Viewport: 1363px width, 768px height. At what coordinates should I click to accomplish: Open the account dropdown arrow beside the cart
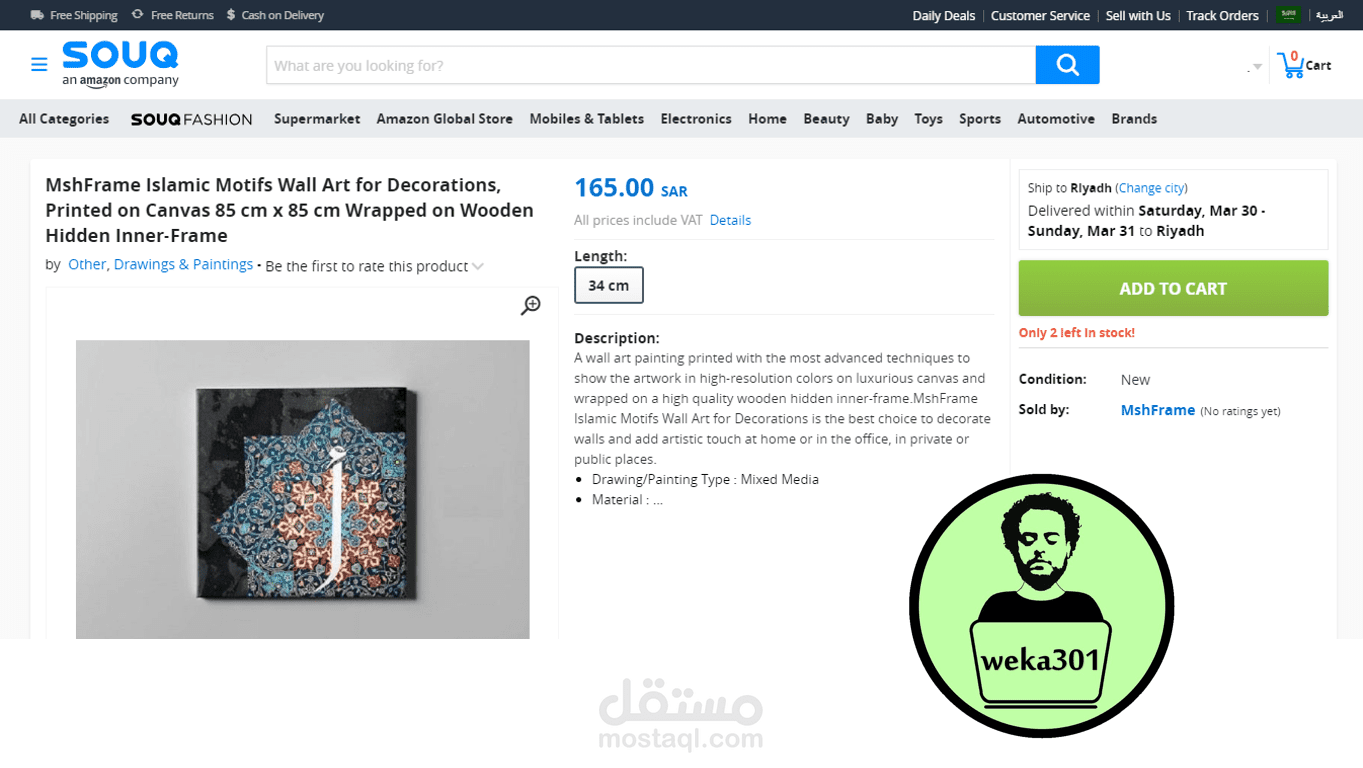pyautogui.click(x=1257, y=67)
